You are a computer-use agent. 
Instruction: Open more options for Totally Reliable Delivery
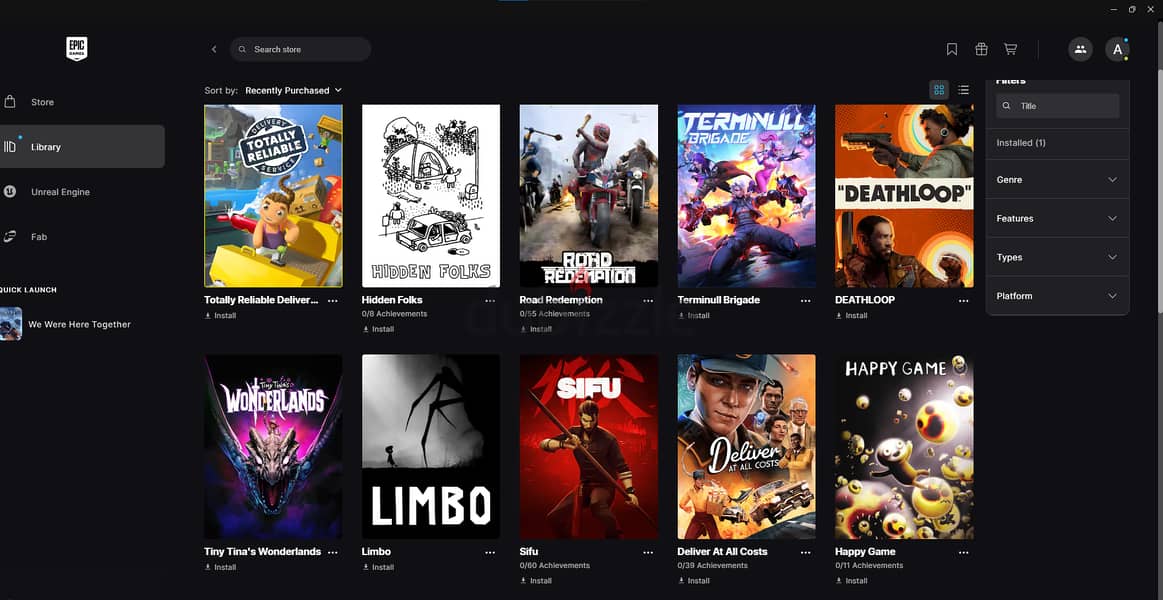tap(332, 300)
